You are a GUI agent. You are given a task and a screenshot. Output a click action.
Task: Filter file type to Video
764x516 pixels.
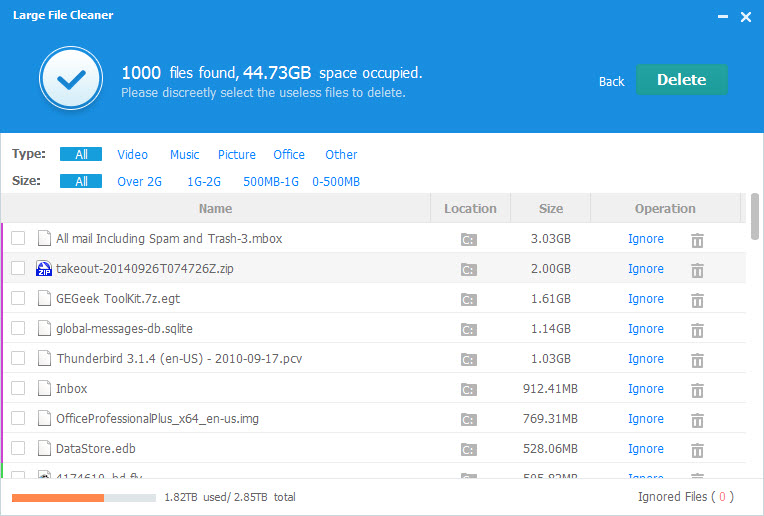click(133, 154)
